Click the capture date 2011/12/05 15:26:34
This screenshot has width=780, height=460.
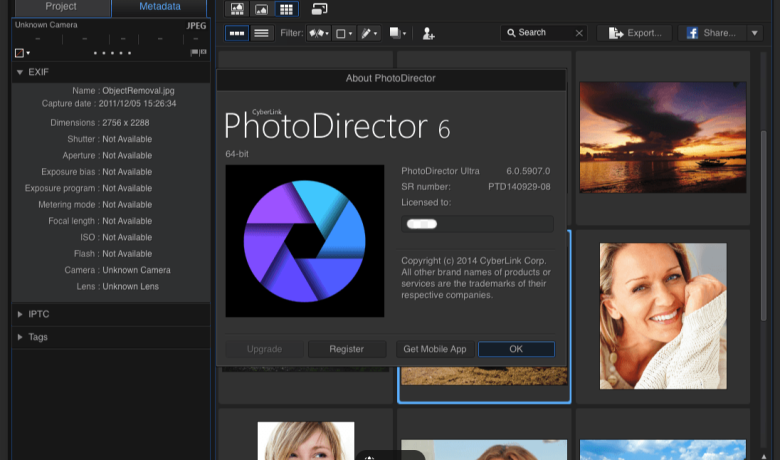click(137, 103)
